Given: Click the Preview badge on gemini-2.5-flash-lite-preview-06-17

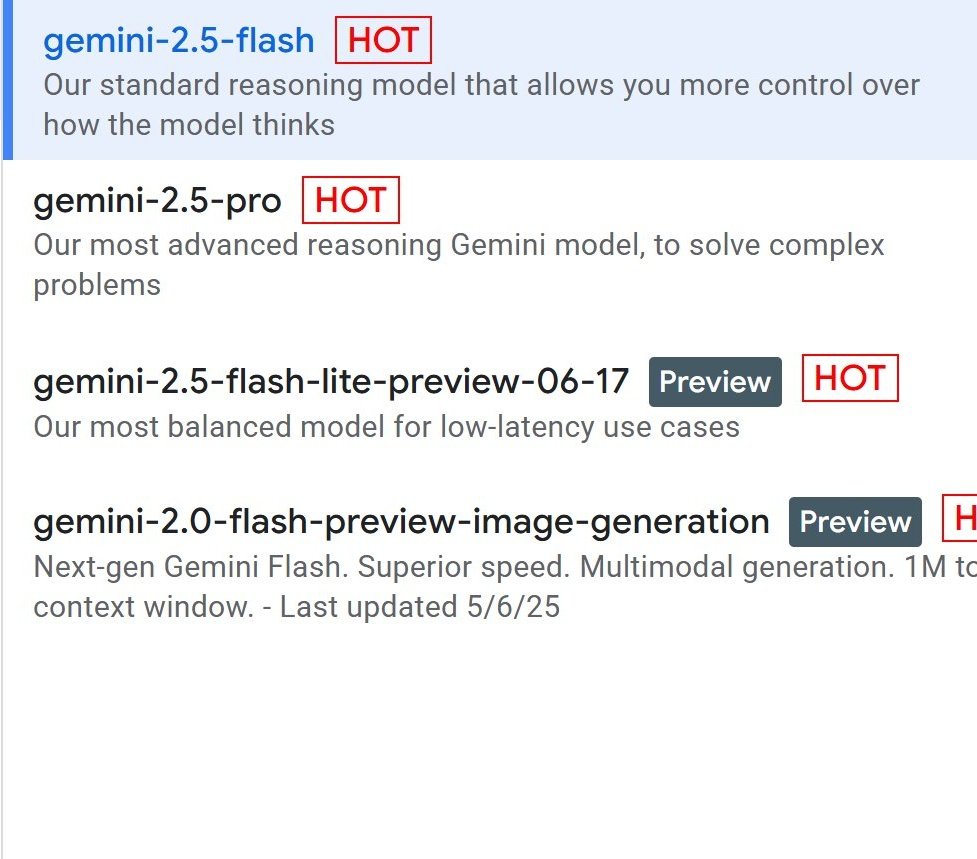Looking at the screenshot, I should [x=714, y=381].
